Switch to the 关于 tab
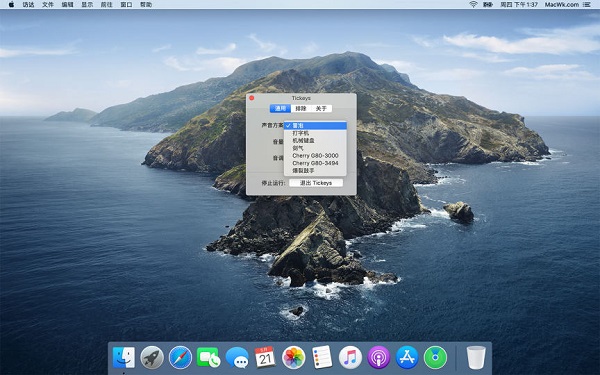Image resolution: width=600 pixels, height=375 pixels. point(321,109)
